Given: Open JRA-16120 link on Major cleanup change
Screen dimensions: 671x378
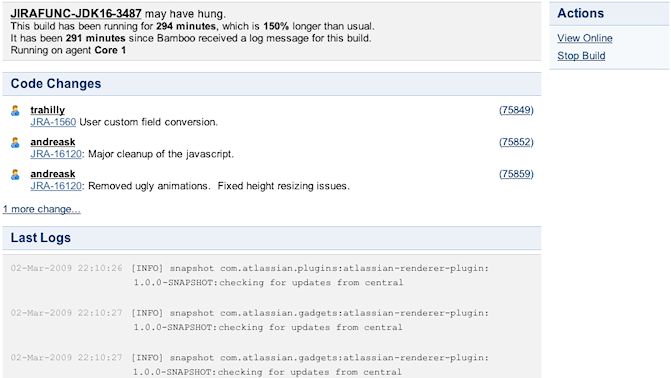Looking at the screenshot, I should coord(56,154).
